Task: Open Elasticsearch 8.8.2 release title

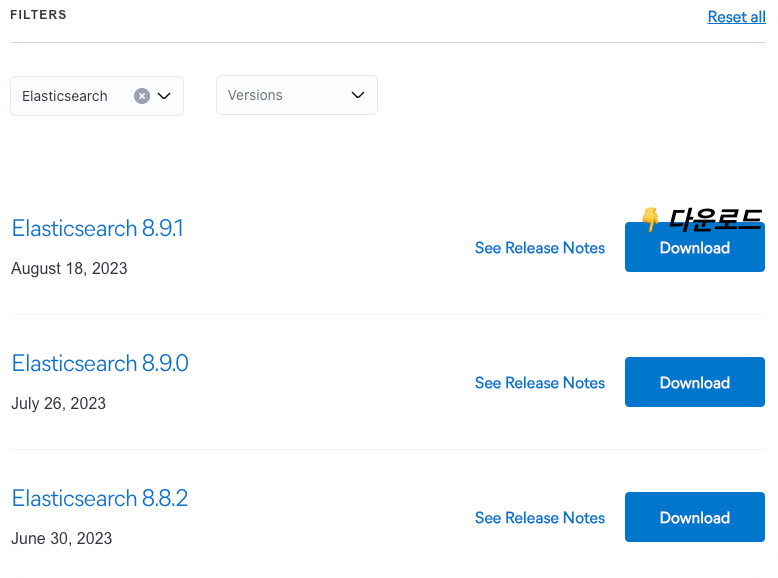Action: click(100, 499)
